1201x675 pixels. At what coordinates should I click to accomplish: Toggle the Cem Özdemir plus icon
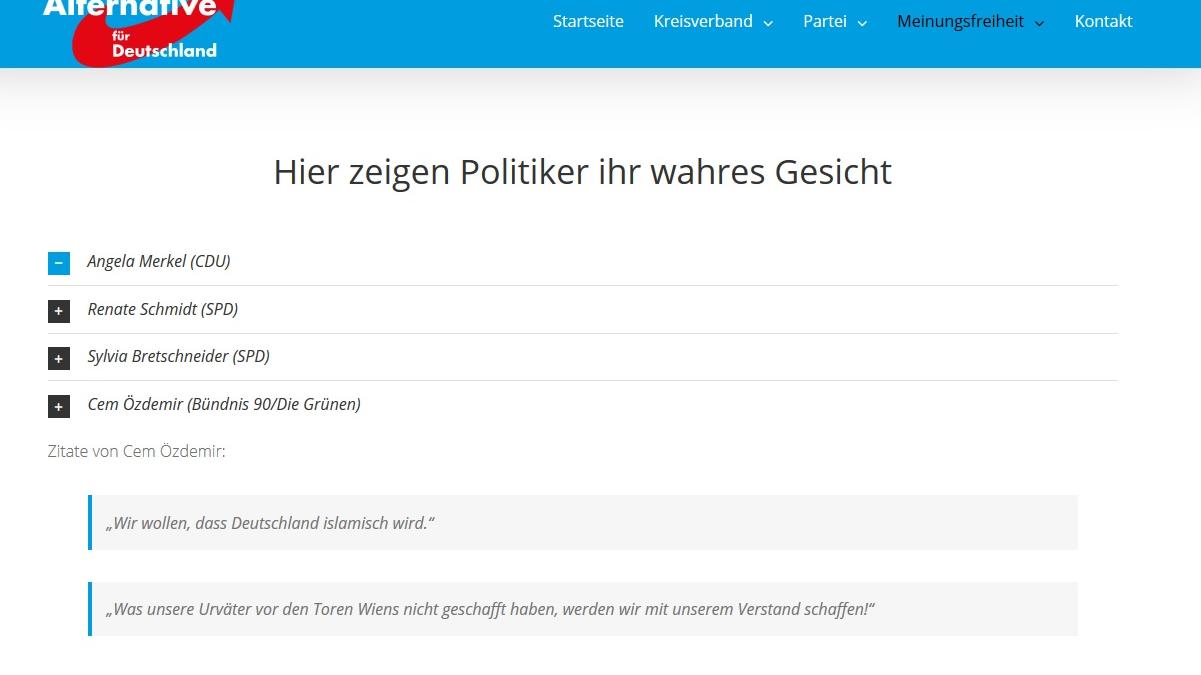59,406
